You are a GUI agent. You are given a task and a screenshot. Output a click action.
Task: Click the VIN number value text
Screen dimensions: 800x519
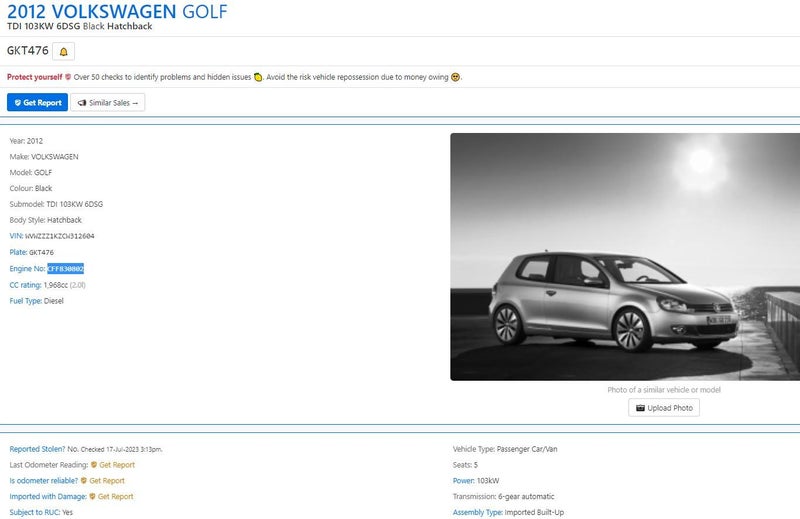pos(60,236)
